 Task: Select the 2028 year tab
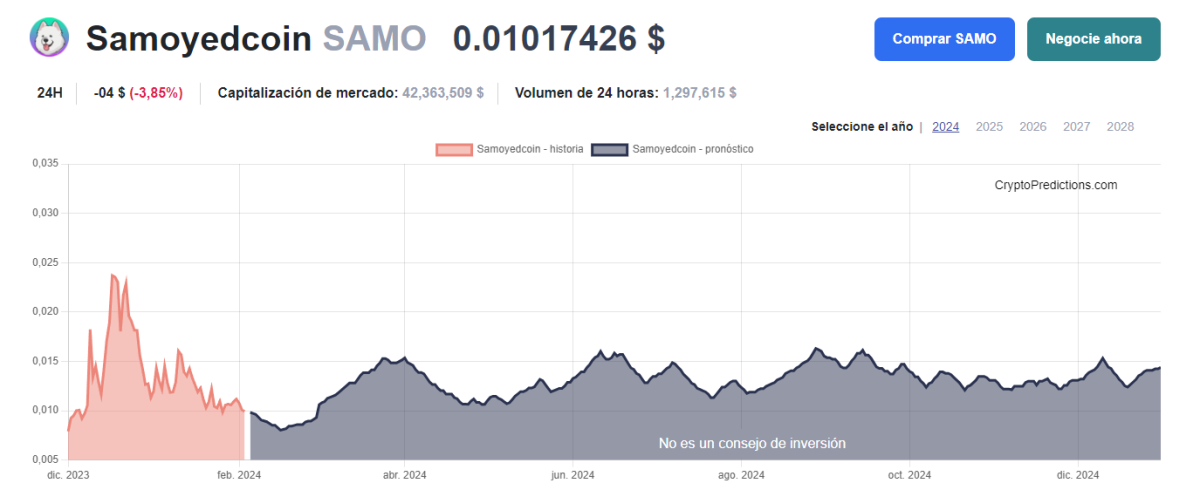click(x=1120, y=127)
